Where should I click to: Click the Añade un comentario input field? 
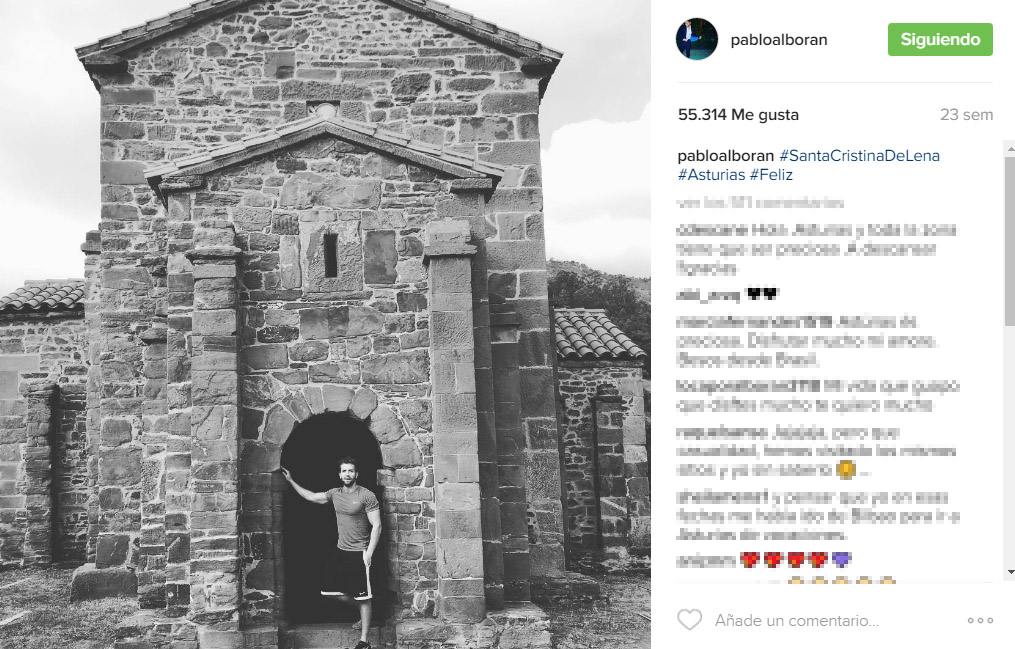(x=796, y=620)
